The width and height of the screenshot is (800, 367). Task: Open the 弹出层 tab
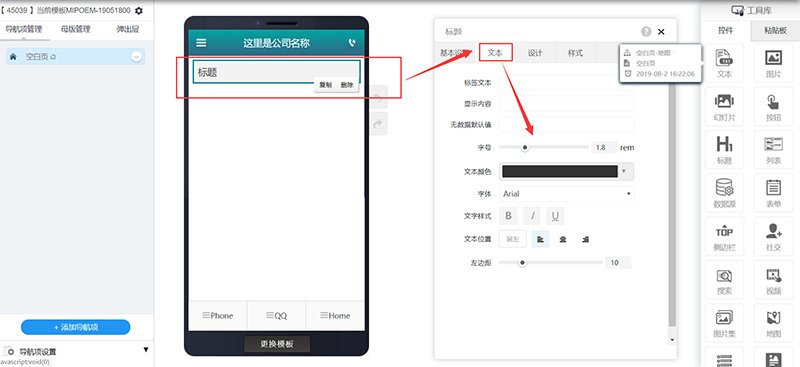point(127,29)
